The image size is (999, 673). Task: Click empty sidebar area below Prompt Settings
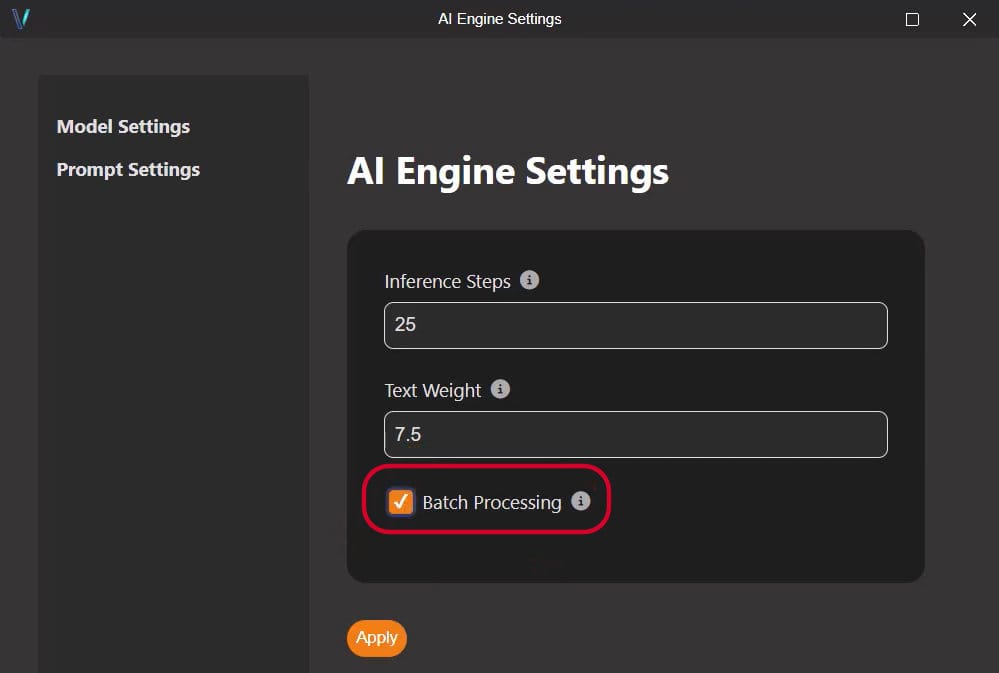172,400
